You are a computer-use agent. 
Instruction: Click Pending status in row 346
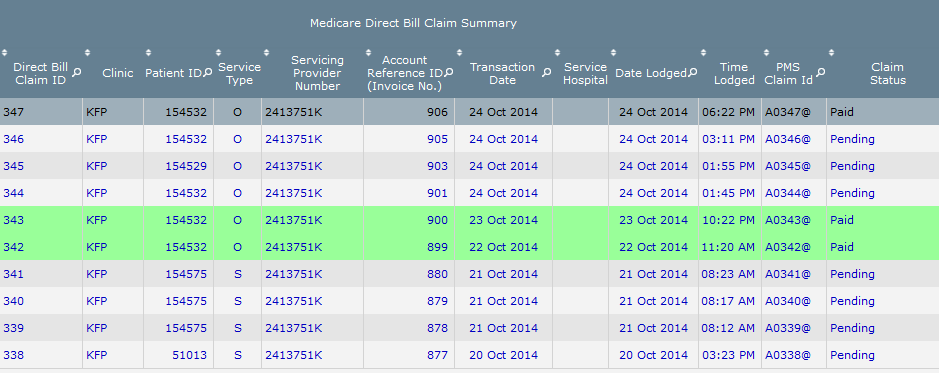point(852,140)
